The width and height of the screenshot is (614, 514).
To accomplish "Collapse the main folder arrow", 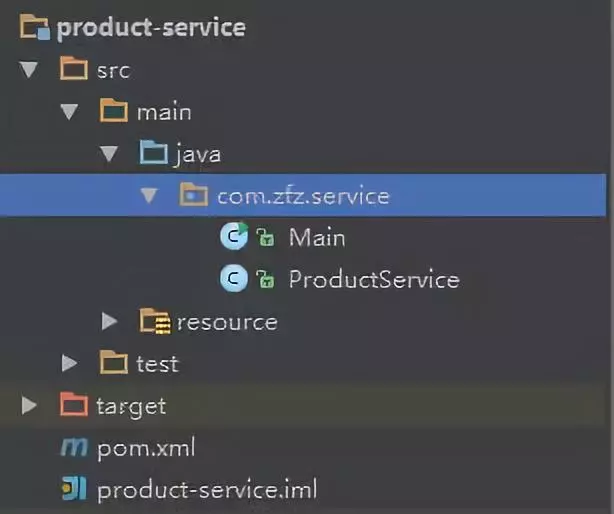I will coord(69,112).
